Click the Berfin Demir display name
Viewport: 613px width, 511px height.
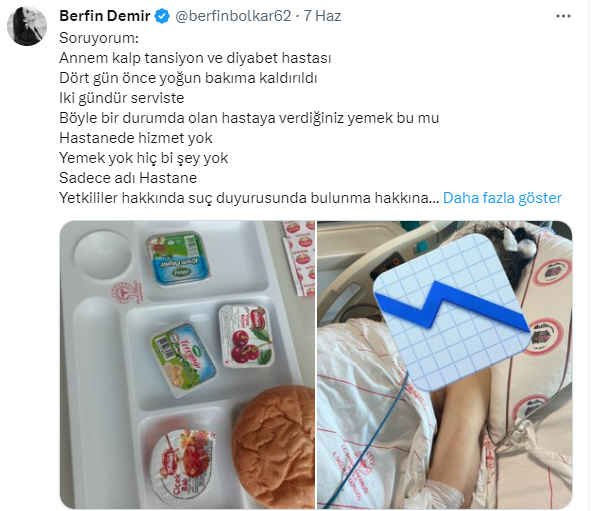coord(105,16)
